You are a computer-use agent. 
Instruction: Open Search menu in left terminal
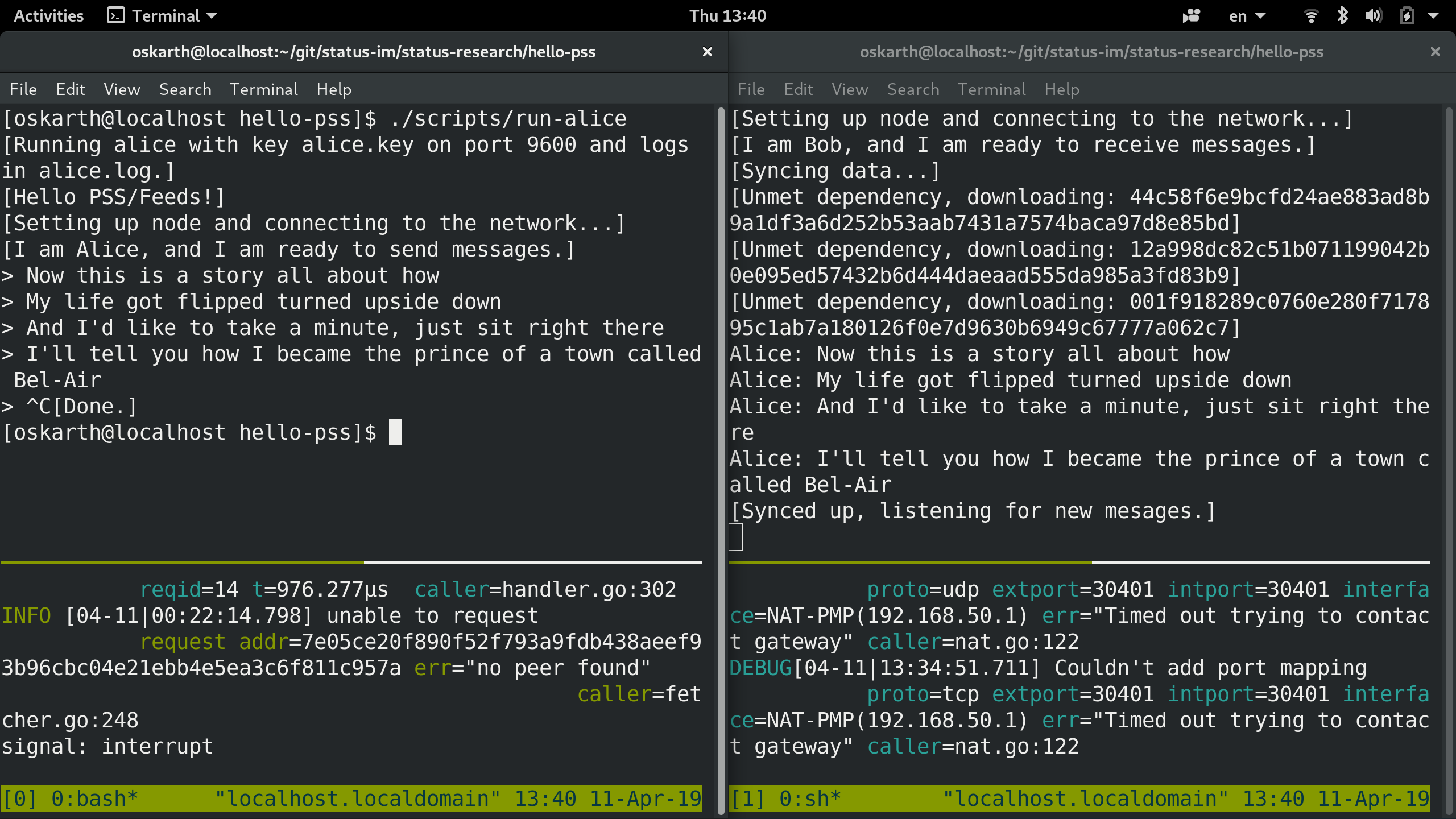[x=185, y=89]
